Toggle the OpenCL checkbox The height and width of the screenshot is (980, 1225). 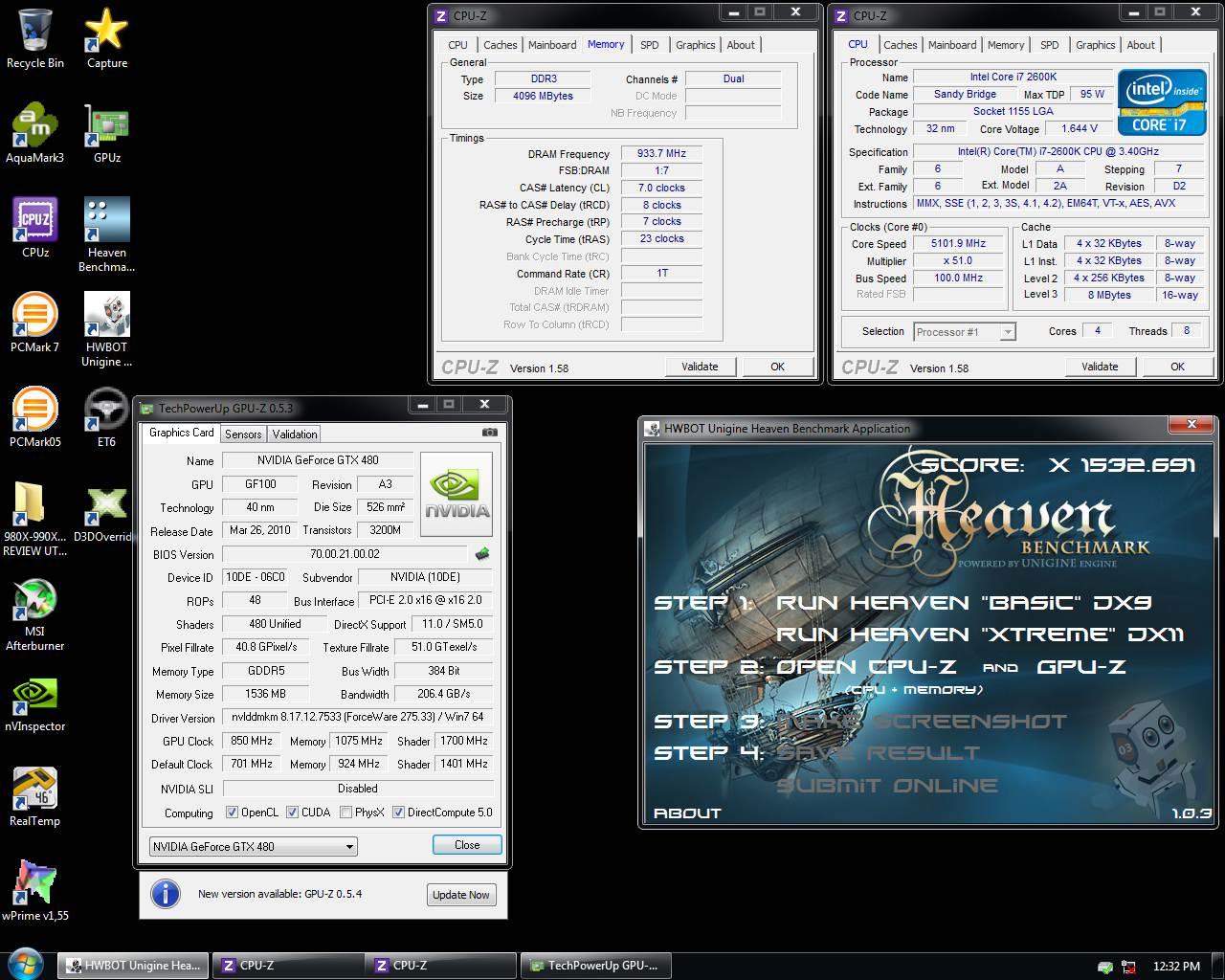pyautogui.click(x=232, y=813)
